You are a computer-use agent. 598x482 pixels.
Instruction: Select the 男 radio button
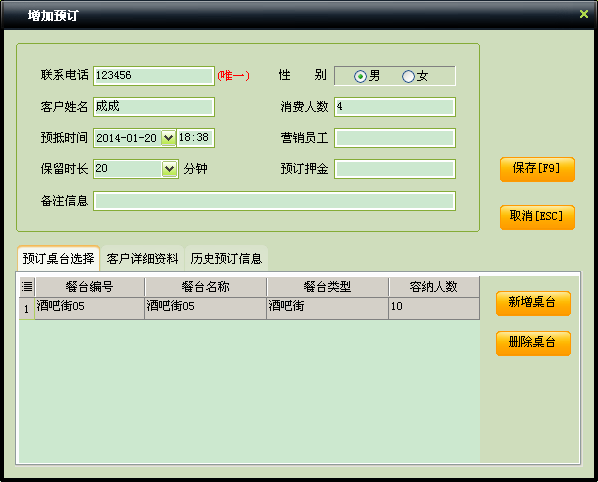(360, 76)
